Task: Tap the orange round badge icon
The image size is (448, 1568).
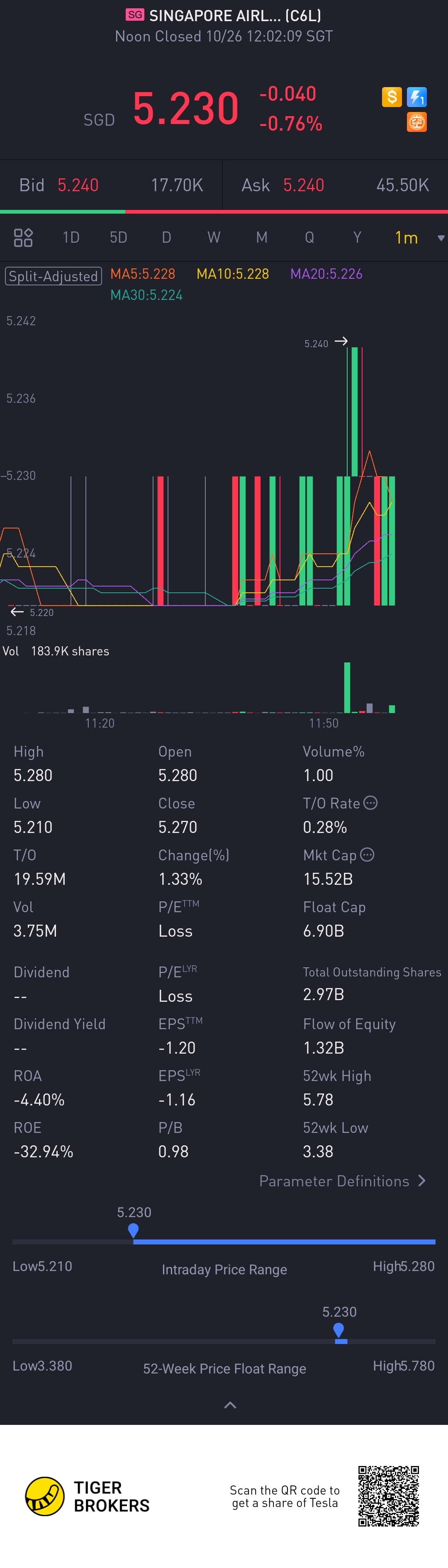Action: pyautogui.click(x=417, y=122)
